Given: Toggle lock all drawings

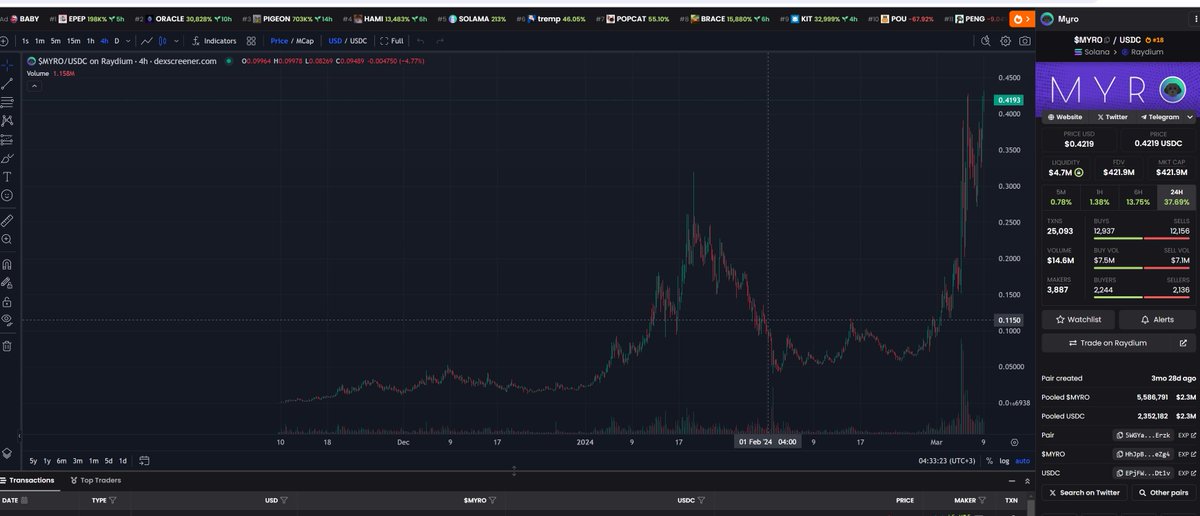Looking at the screenshot, I should tap(7, 301).
